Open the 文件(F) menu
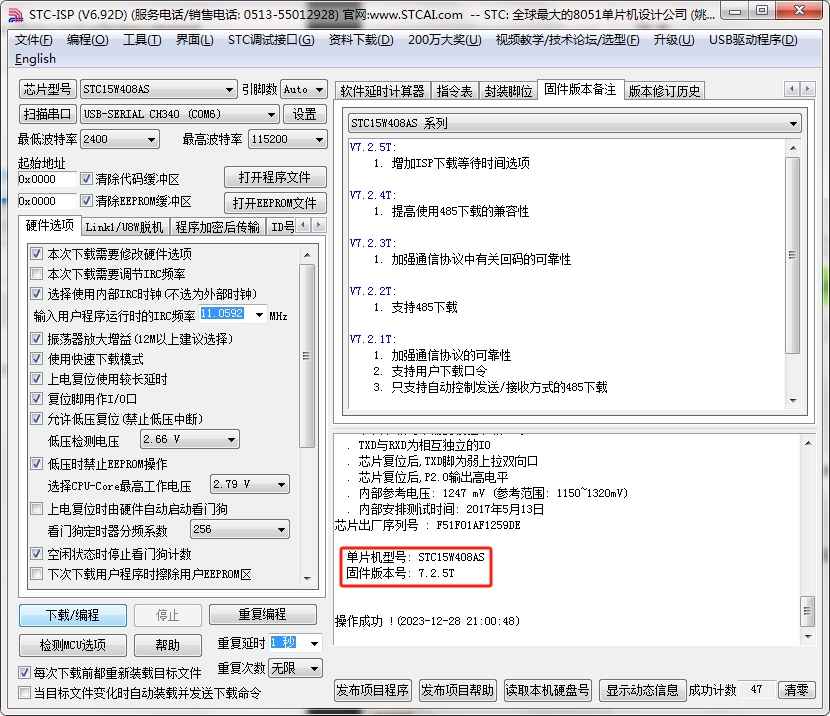 tap(34, 40)
